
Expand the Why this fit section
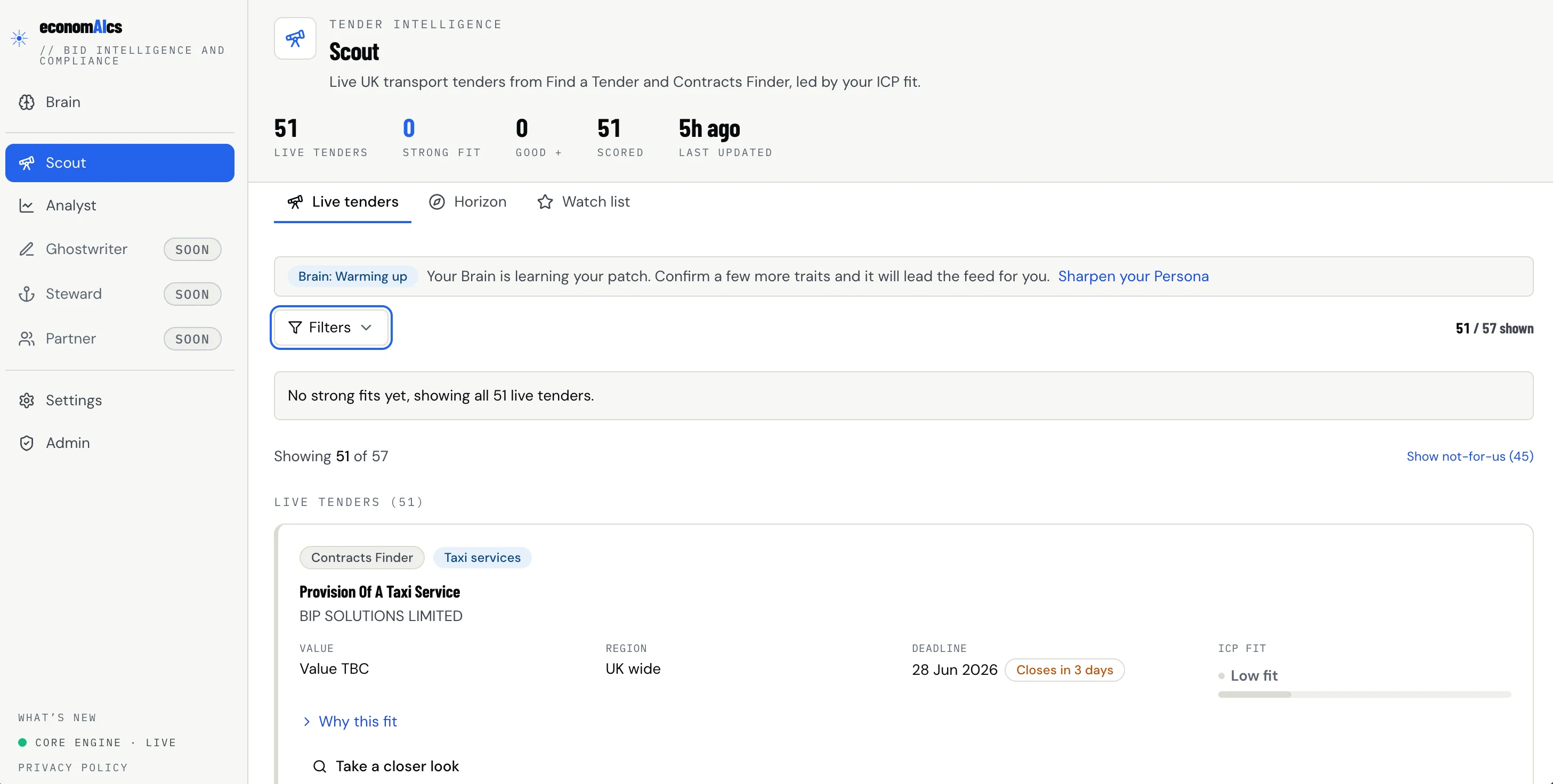349,721
